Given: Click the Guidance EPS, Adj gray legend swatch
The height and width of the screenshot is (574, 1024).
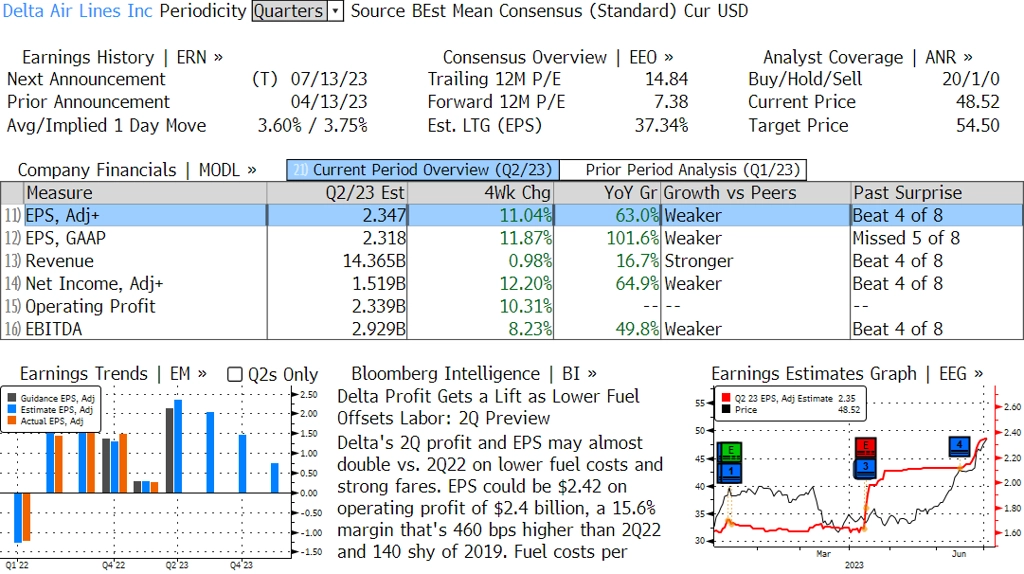Looking at the screenshot, I should [12, 398].
